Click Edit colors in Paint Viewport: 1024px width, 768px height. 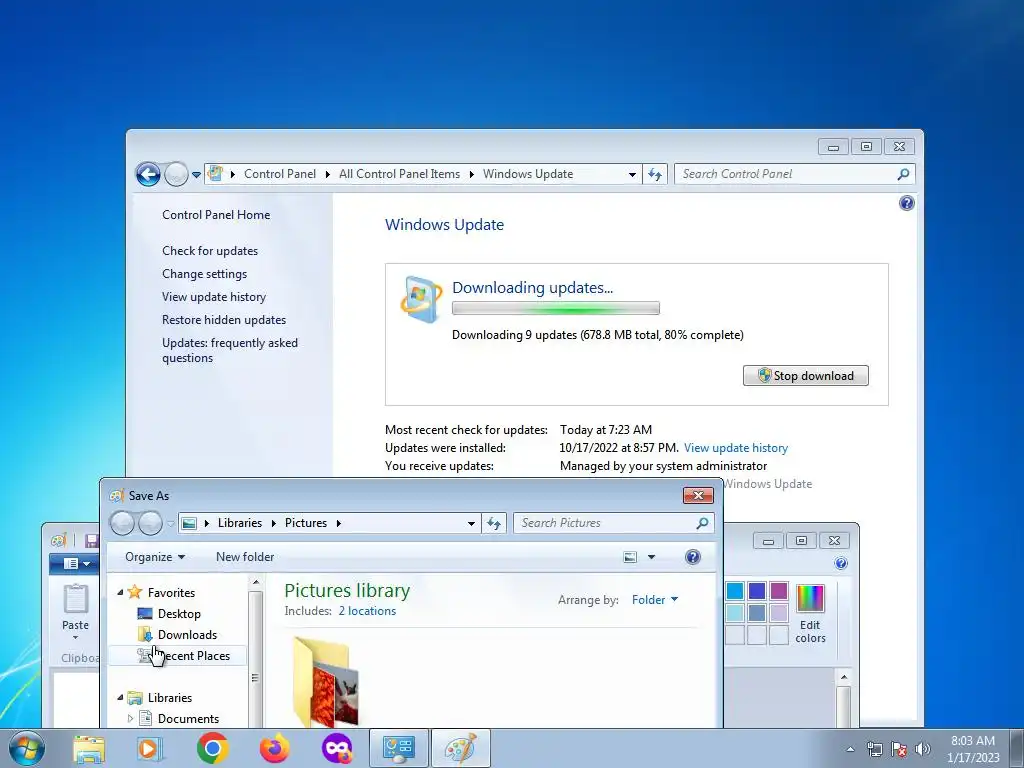[810, 614]
